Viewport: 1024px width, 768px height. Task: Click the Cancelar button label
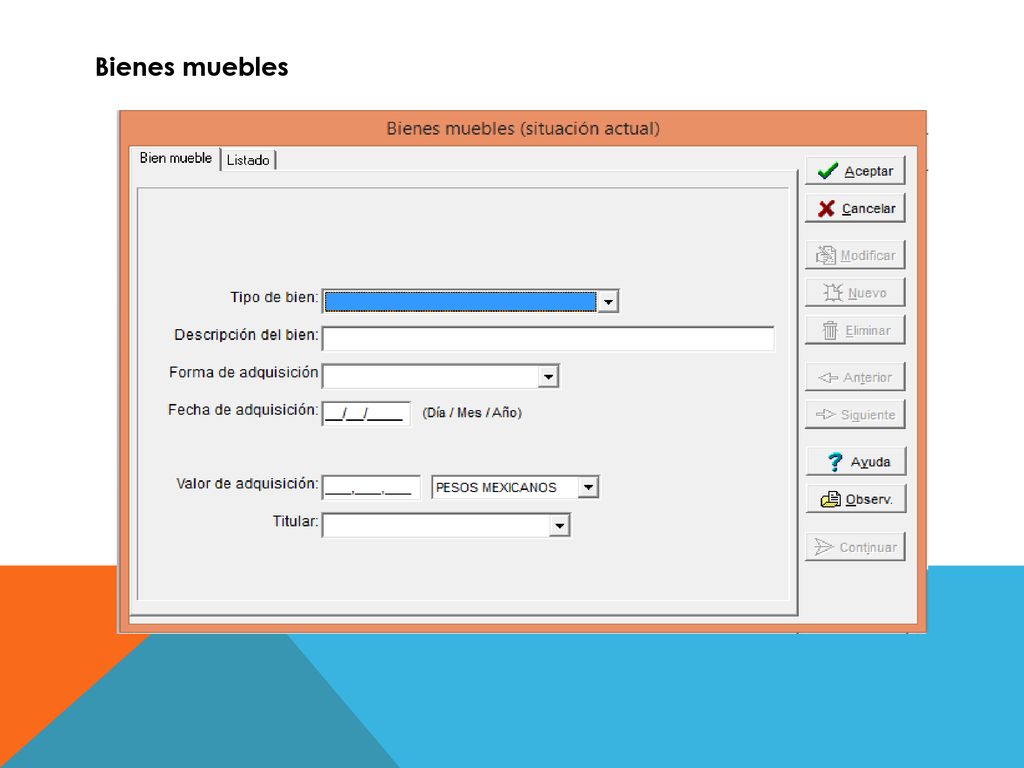pos(869,209)
